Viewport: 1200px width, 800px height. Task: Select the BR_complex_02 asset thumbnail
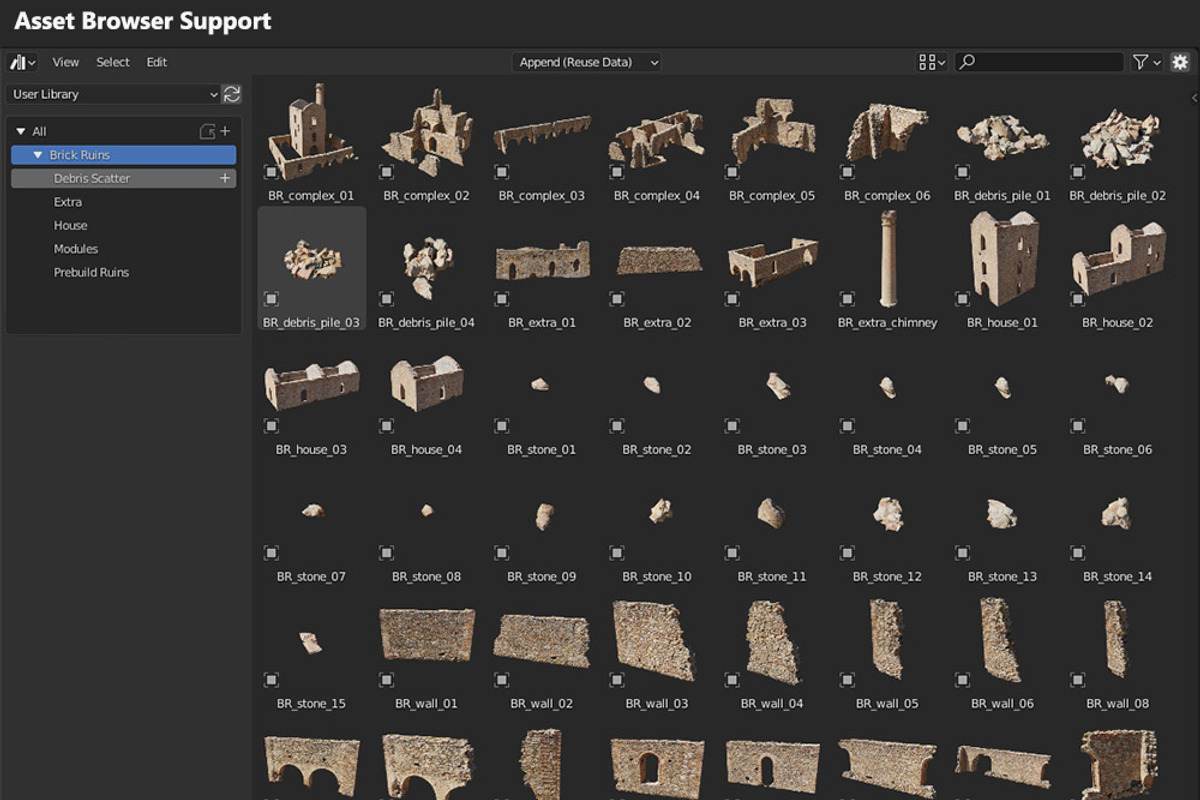pos(427,132)
